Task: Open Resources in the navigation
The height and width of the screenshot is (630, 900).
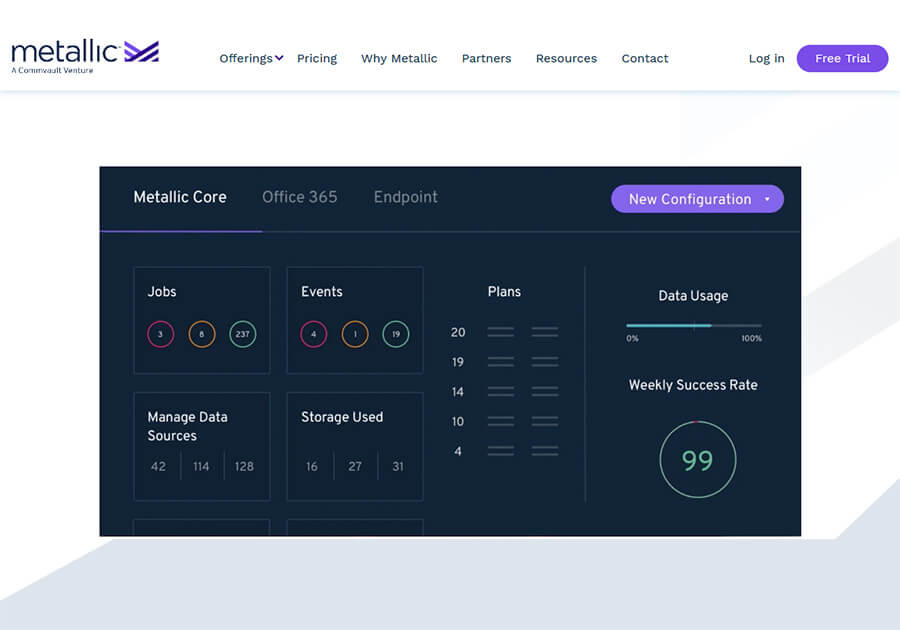Action: pyautogui.click(x=566, y=58)
